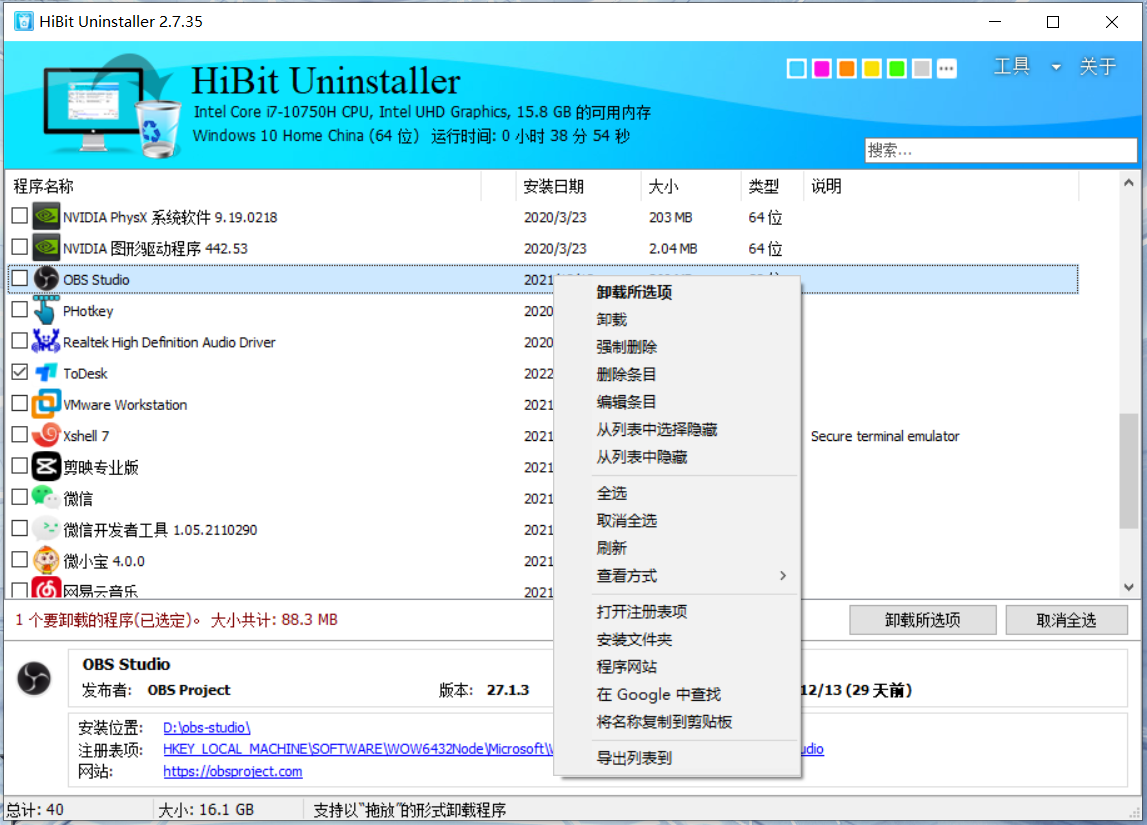Pick the green theme swatch
Image resolution: width=1147 pixels, height=825 pixels.
point(897,69)
